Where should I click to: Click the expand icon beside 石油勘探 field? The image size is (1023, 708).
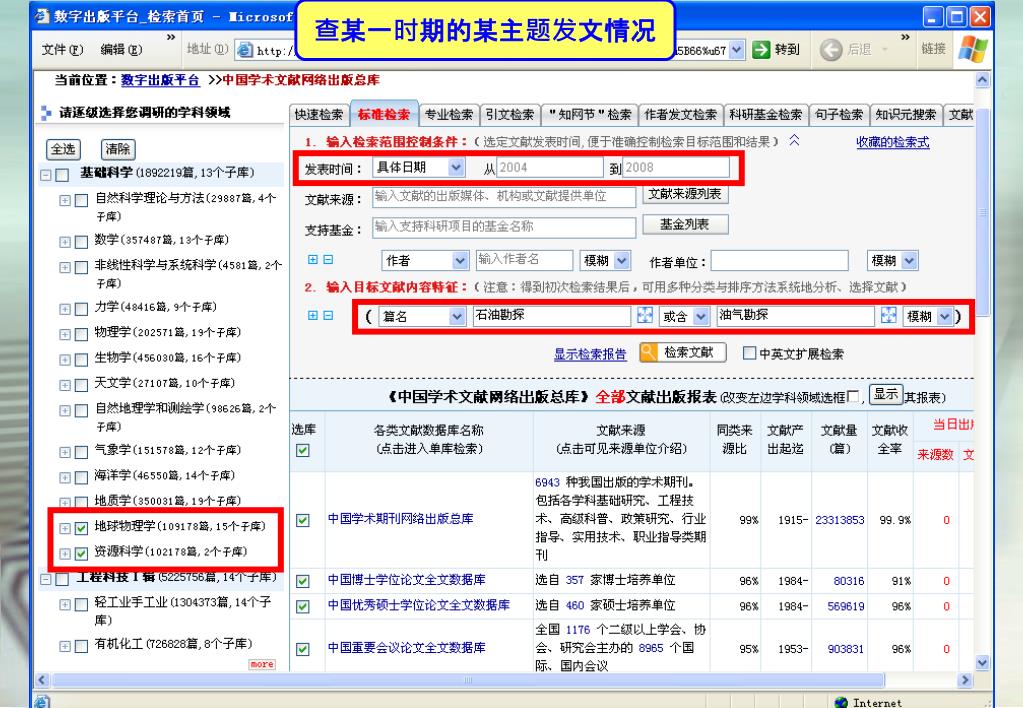645,315
